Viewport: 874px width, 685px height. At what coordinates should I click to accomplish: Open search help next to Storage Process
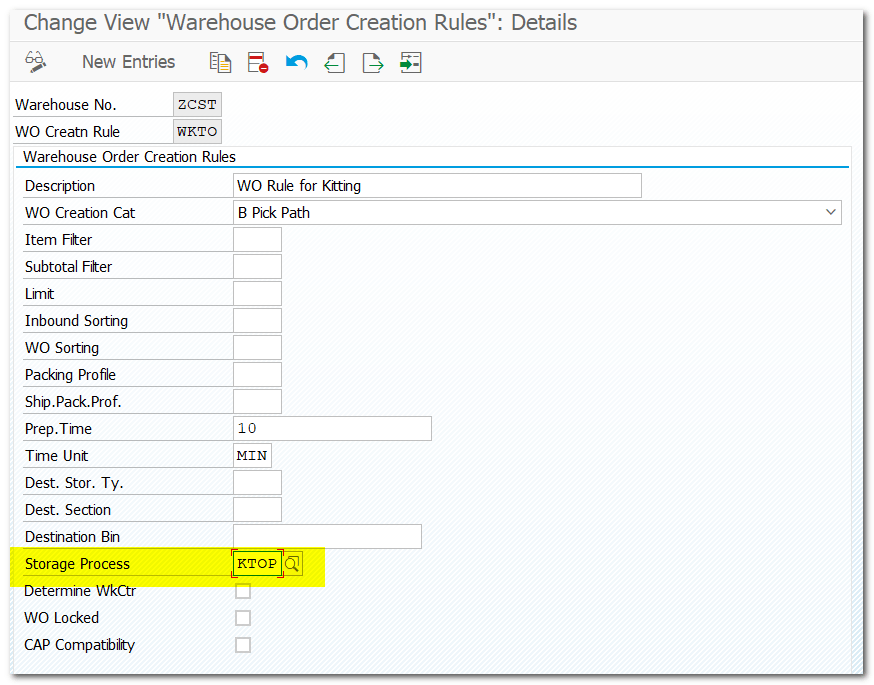coord(292,564)
